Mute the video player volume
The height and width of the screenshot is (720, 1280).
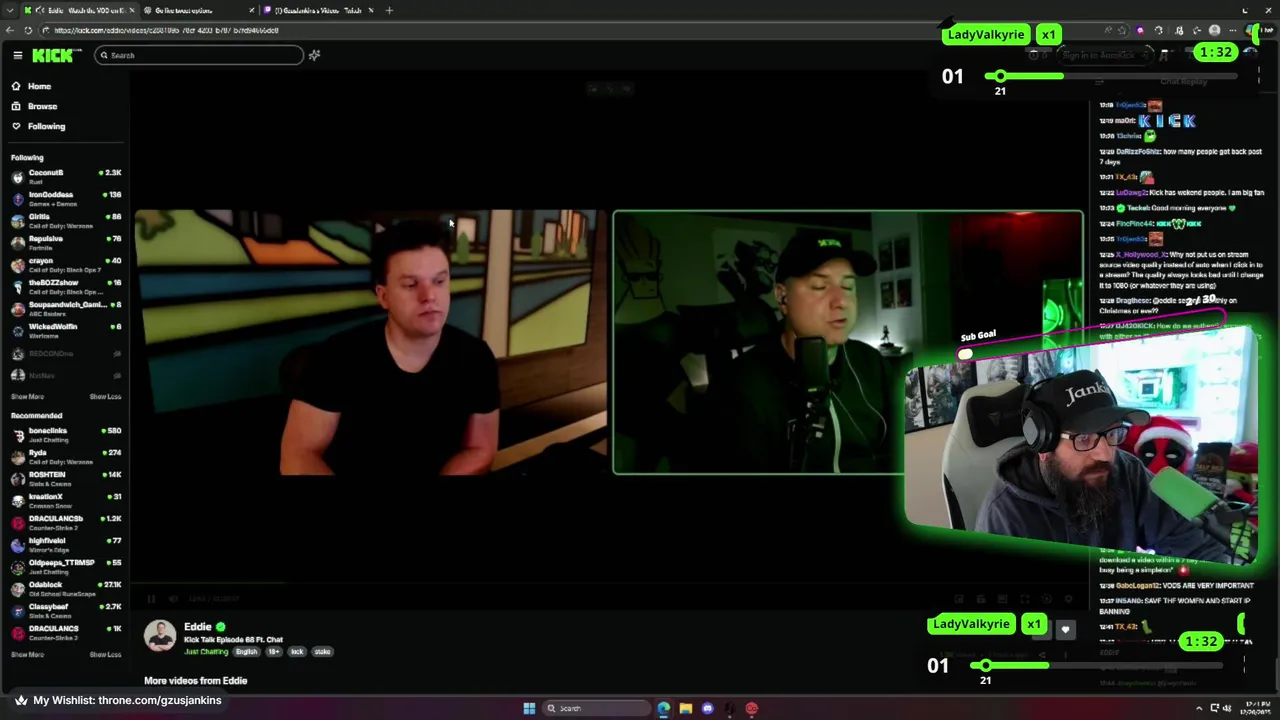pos(173,599)
